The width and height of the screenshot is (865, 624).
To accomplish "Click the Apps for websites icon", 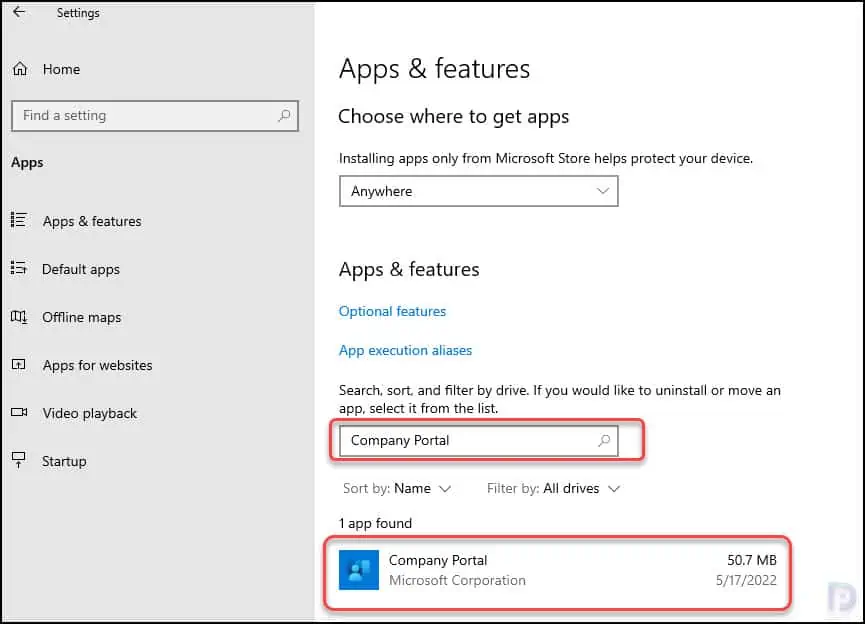I will point(19,365).
